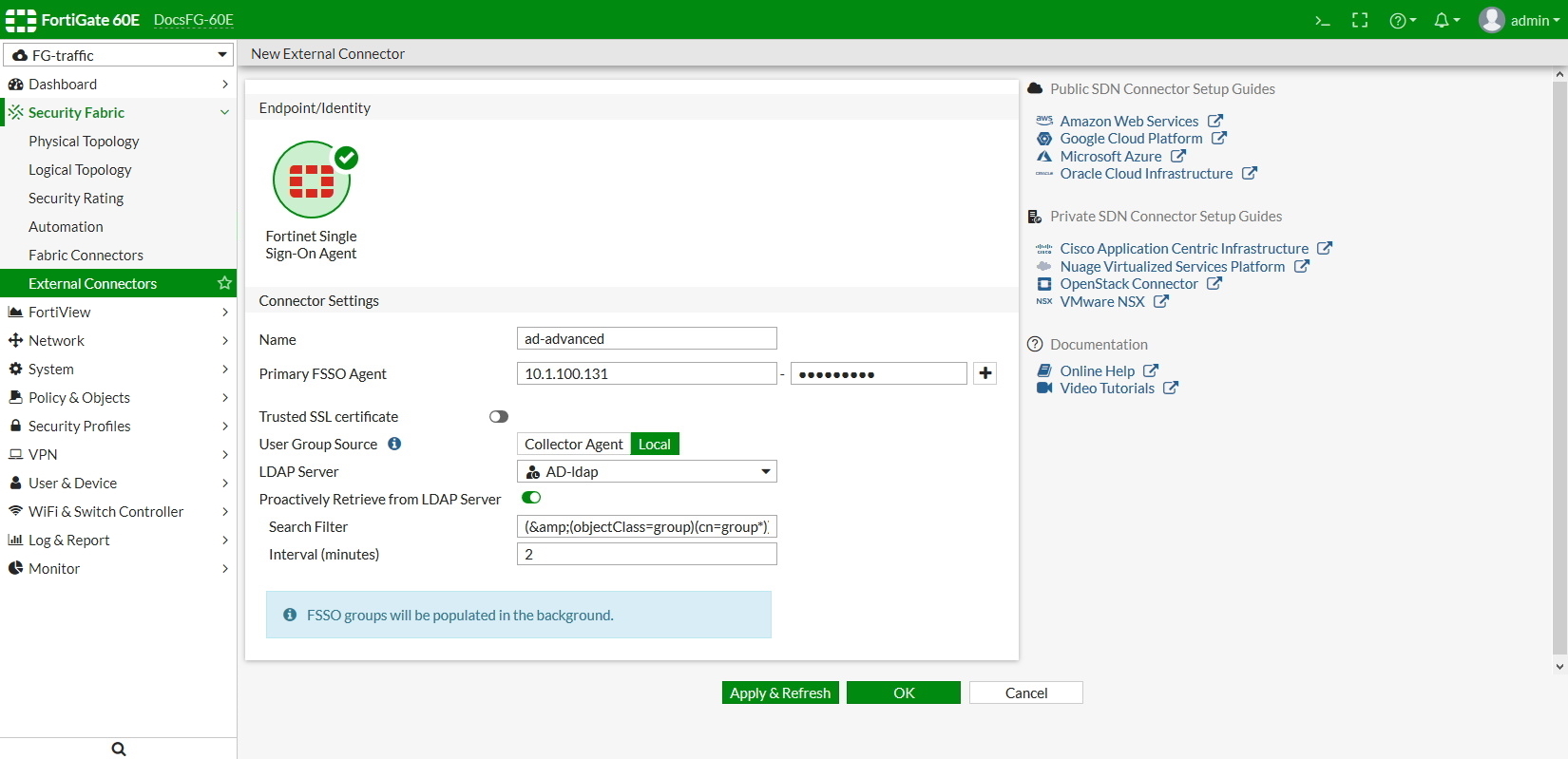The image size is (1568, 759).
Task: Collapse the Security Fabric menu
Action: point(119,112)
